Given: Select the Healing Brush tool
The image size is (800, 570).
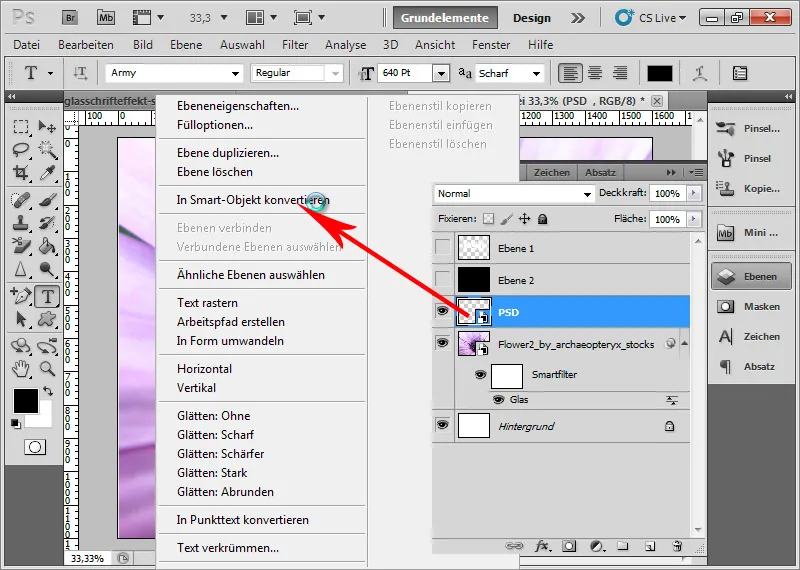Looking at the screenshot, I should click(x=21, y=200).
